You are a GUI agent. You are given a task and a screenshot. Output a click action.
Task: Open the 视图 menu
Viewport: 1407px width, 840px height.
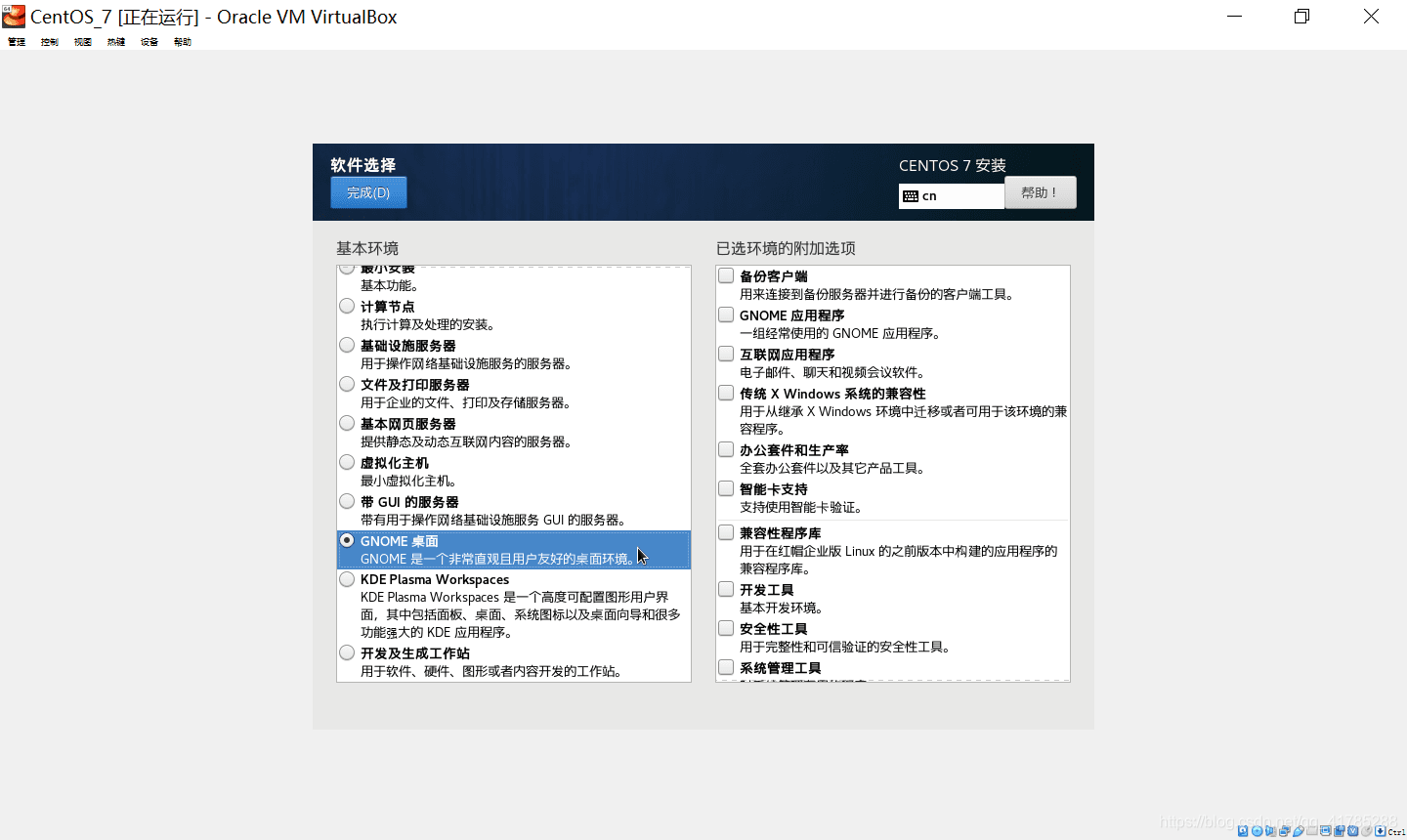[83, 42]
